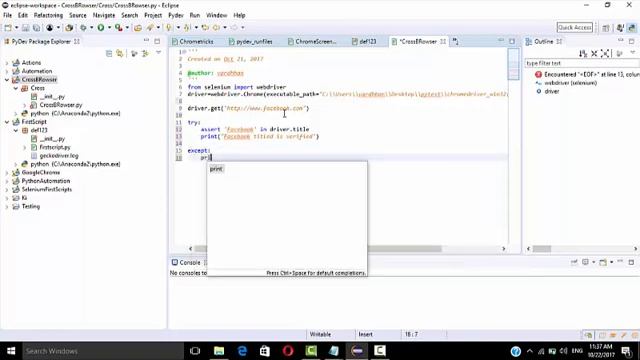The image size is (640, 360).
Task: Open the Refactoring menu
Action: [x=48, y=15]
